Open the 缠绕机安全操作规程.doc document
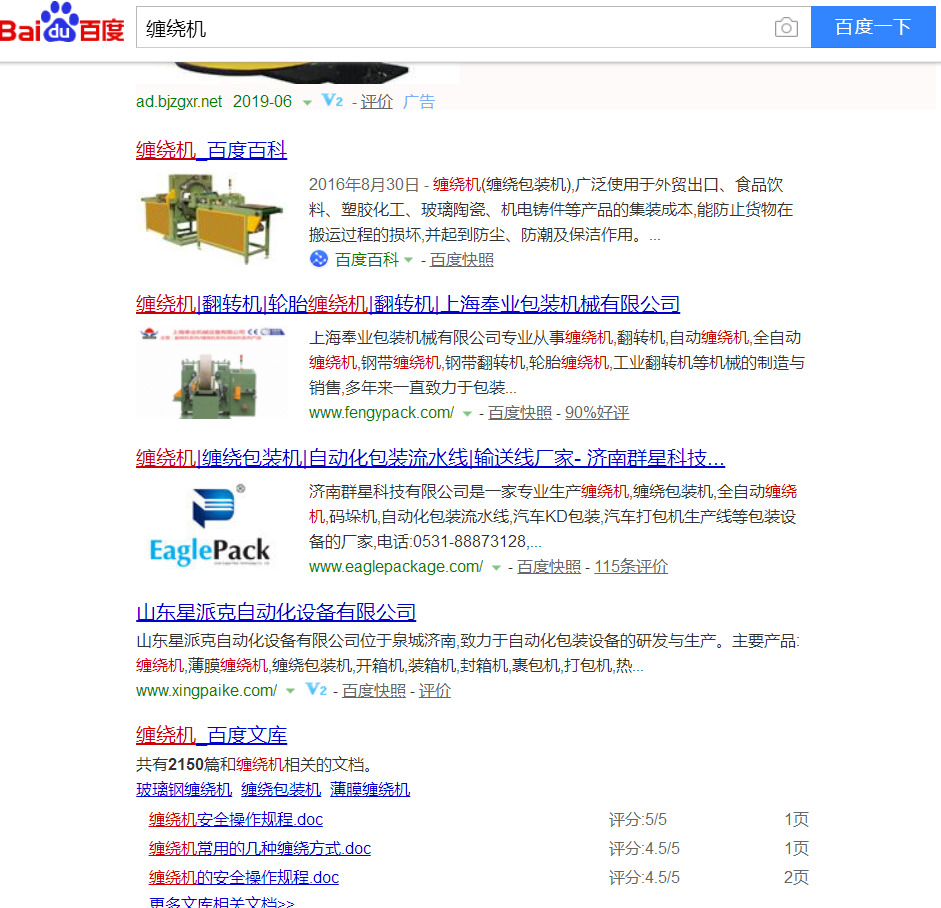 click(236, 819)
